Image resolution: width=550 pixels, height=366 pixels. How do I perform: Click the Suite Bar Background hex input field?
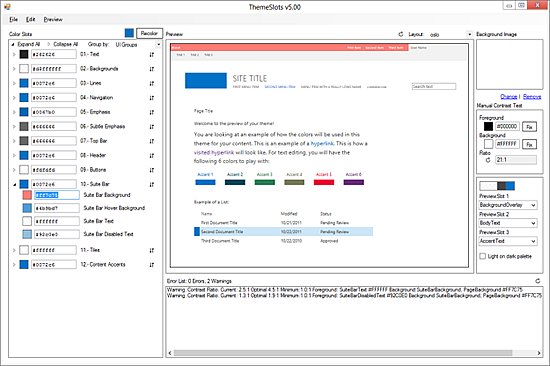click(x=56, y=195)
